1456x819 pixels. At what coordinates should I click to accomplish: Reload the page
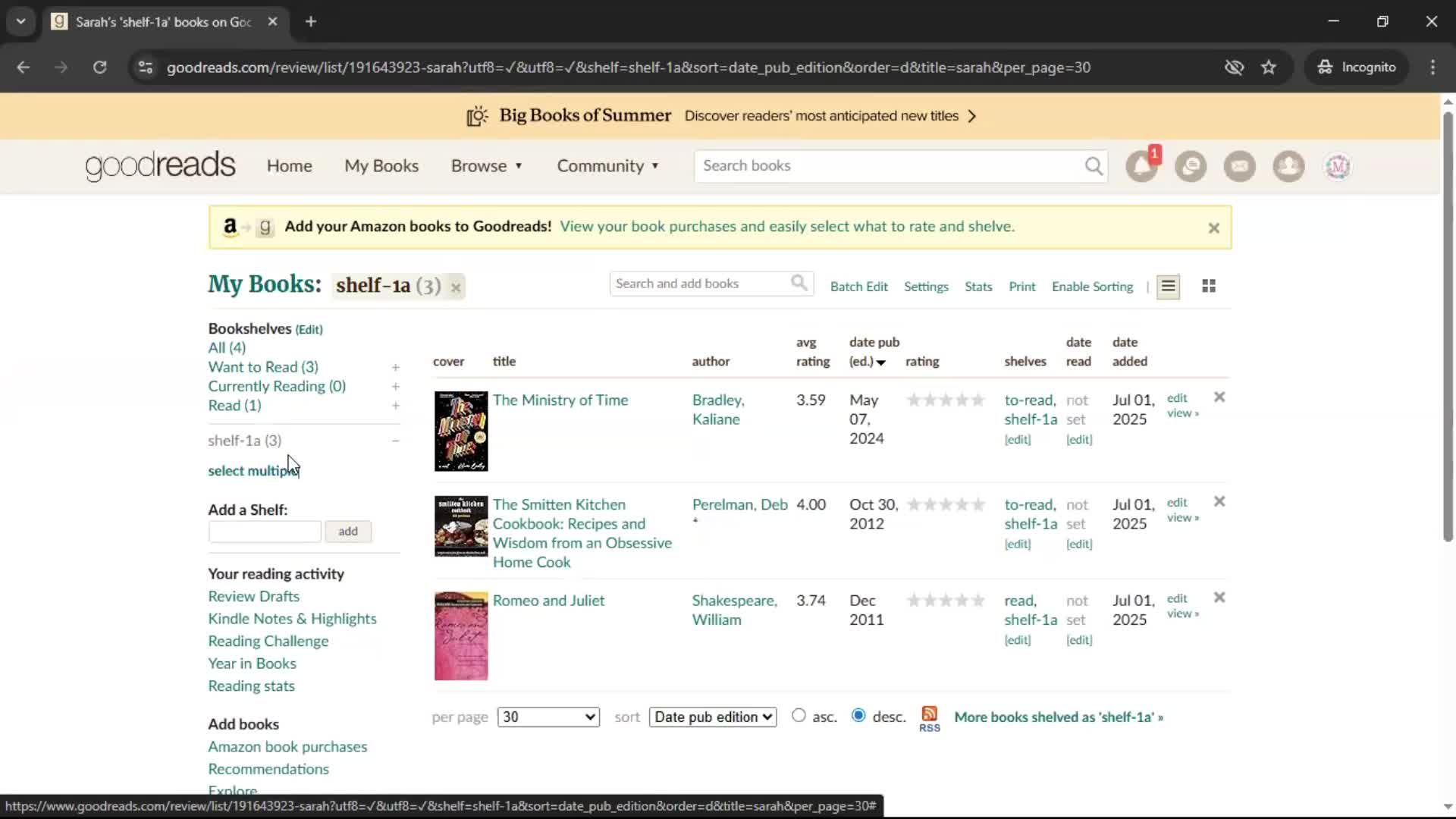click(99, 67)
